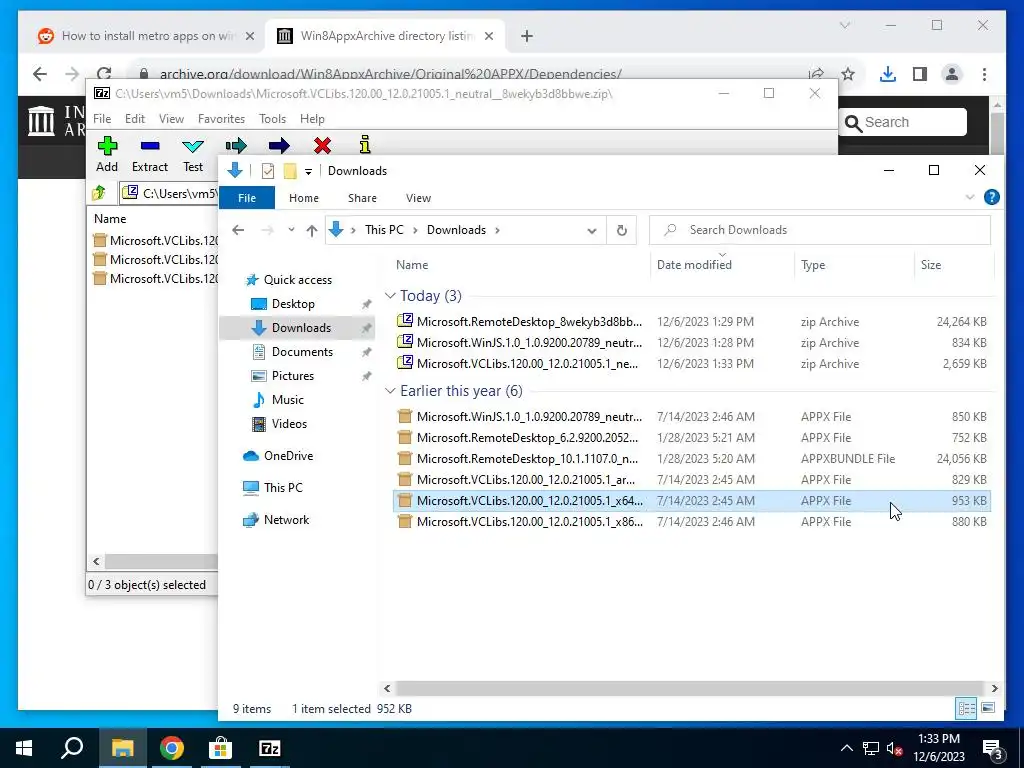Open Microsoft Store from the taskbar
This screenshot has width=1024, height=768.
[x=221, y=748]
